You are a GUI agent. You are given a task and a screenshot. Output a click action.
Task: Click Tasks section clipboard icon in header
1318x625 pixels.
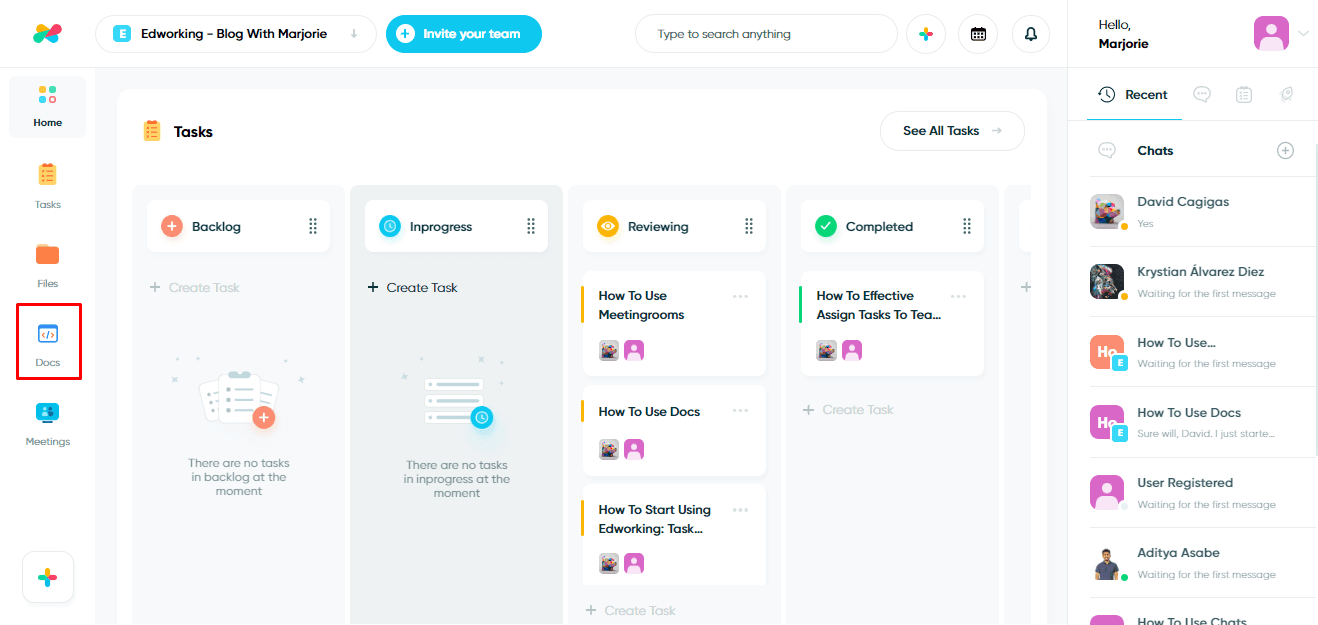152,131
